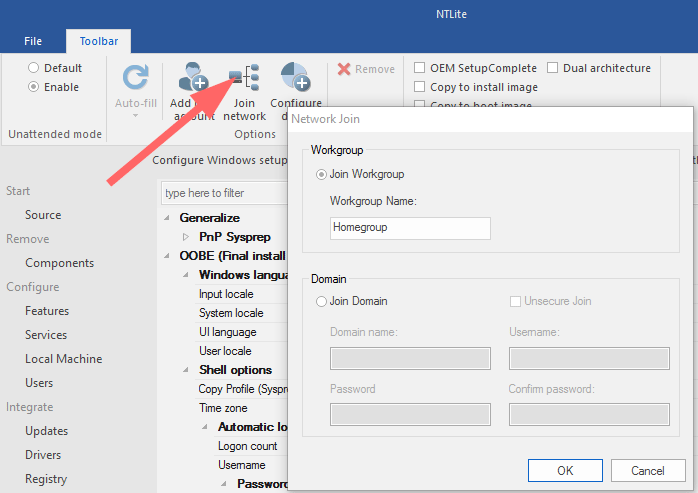The height and width of the screenshot is (493, 698).
Task: Open the Users page in sidebar
Action: tap(39, 383)
